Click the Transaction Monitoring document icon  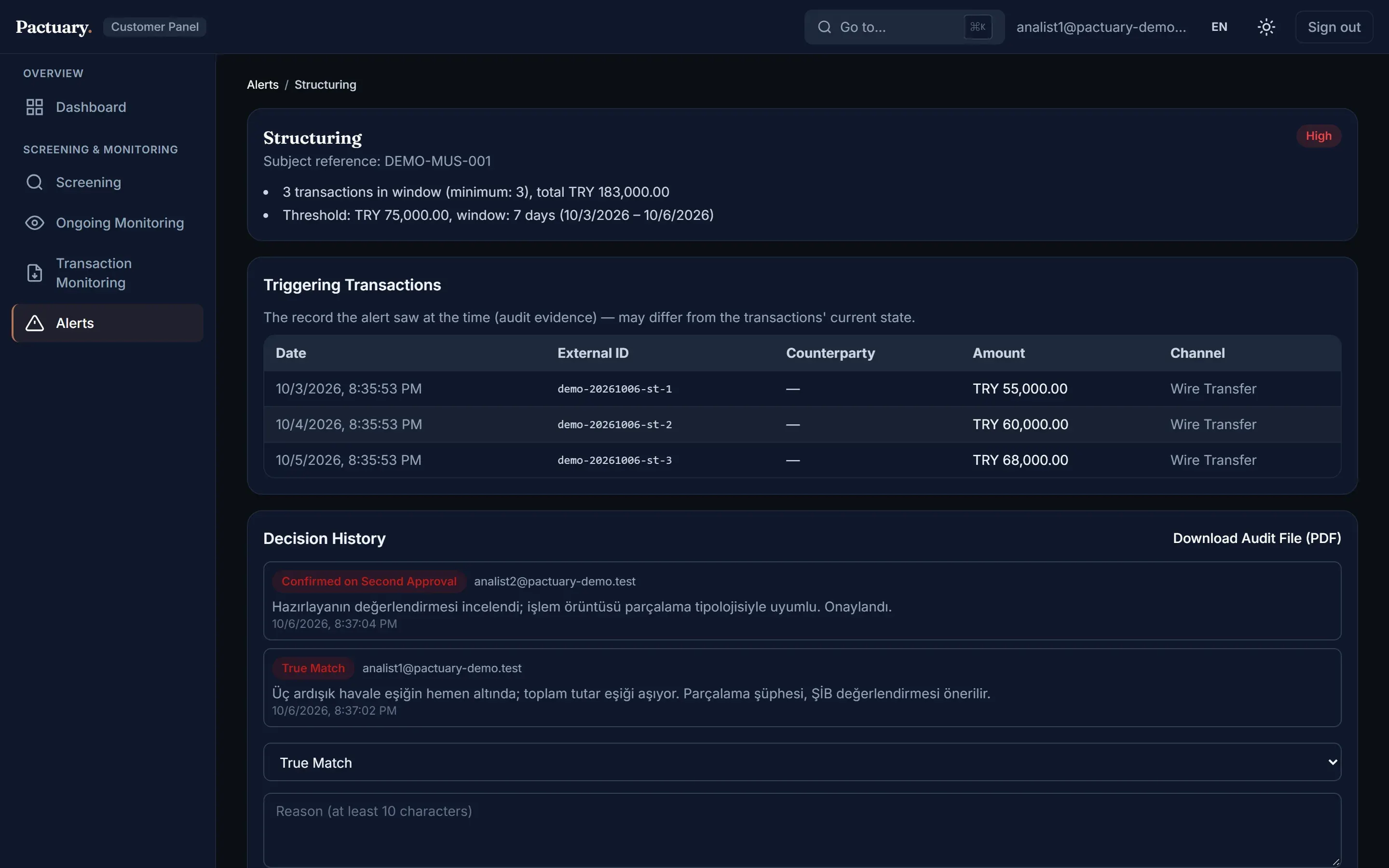[34, 272]
